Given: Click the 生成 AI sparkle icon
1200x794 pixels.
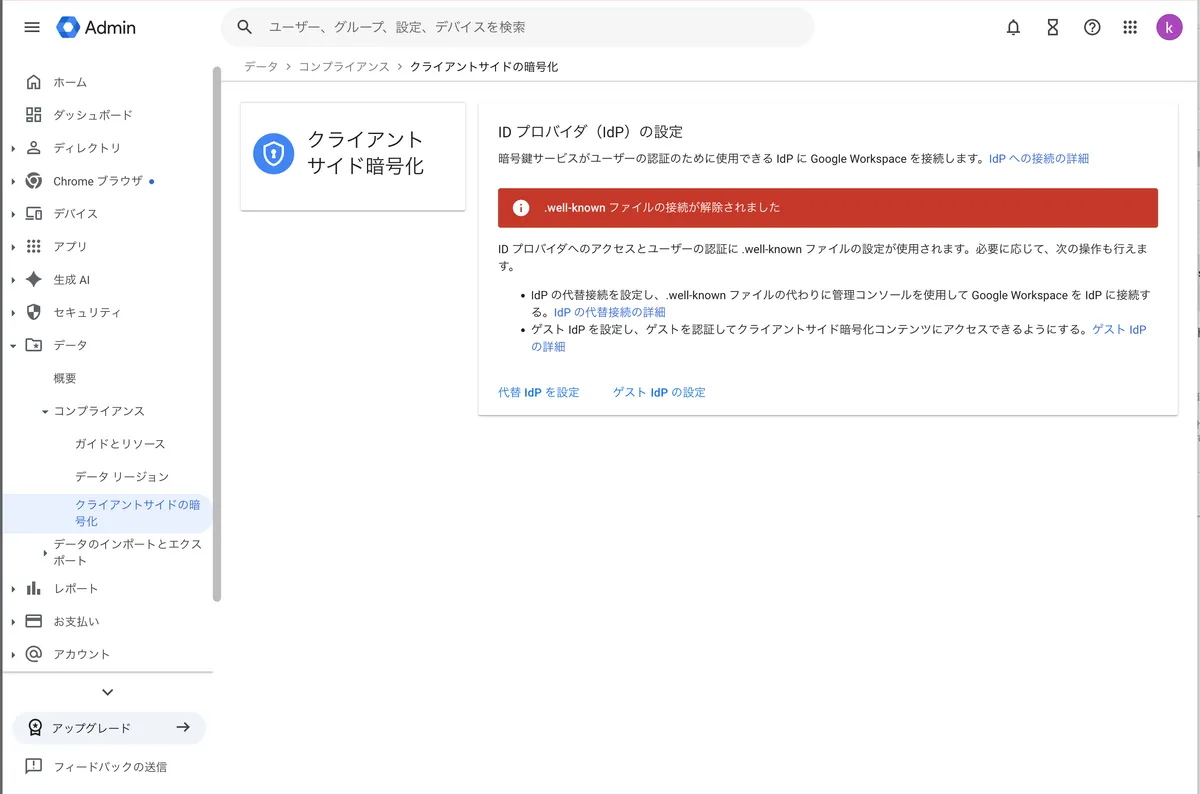Looking at the screenshot, I should click(34, 280).
